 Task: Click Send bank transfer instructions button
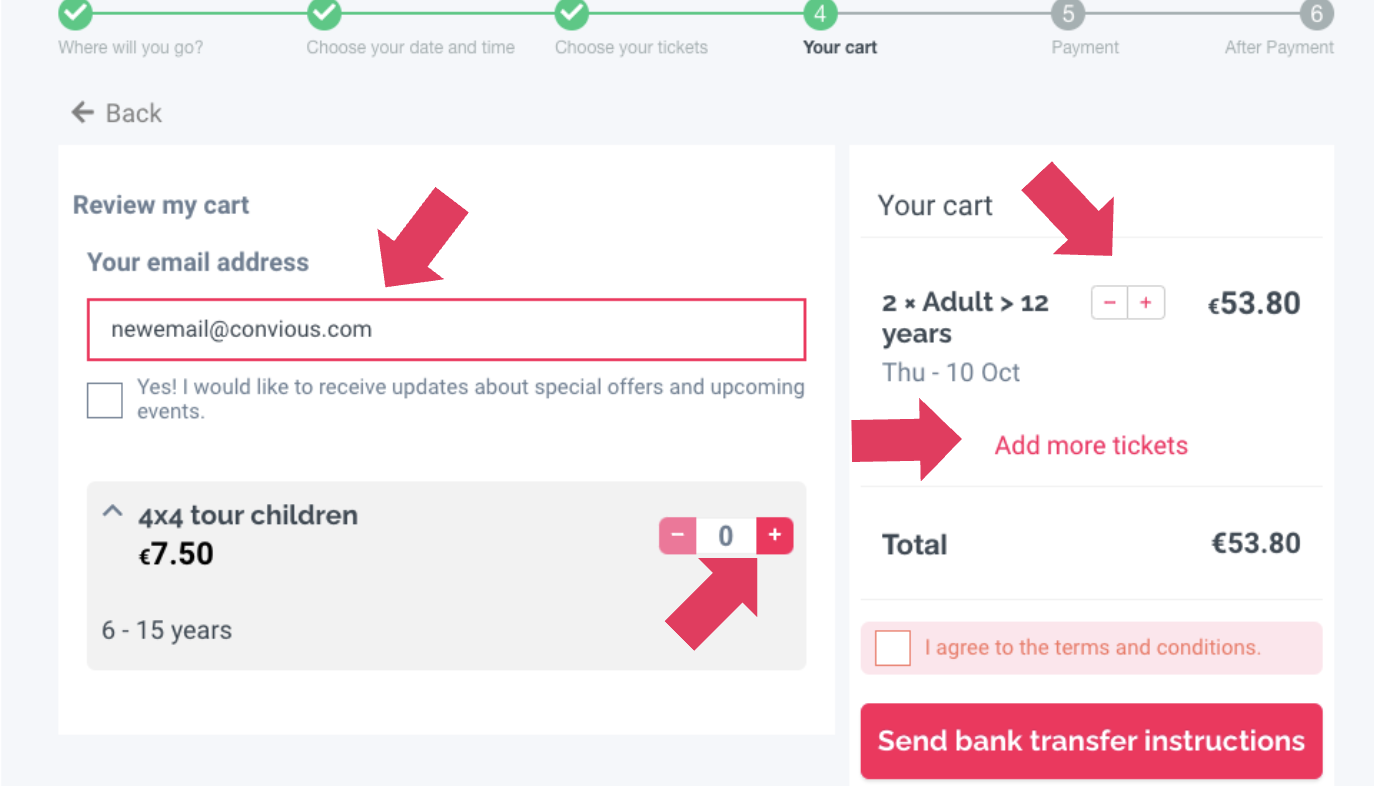1091,741
